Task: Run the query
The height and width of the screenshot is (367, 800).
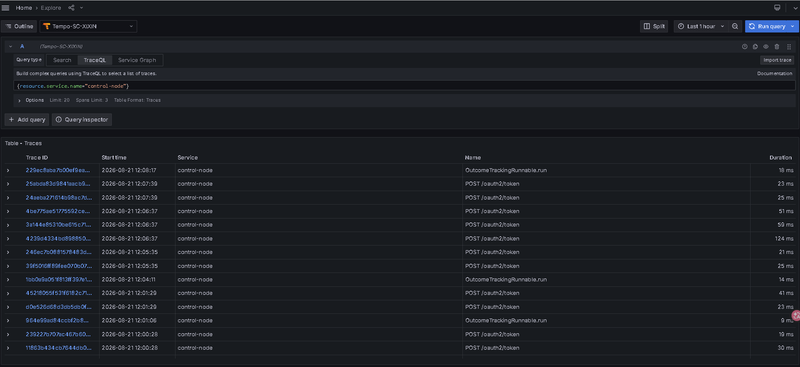Action: pyautogui.click(x=767, y=26)
